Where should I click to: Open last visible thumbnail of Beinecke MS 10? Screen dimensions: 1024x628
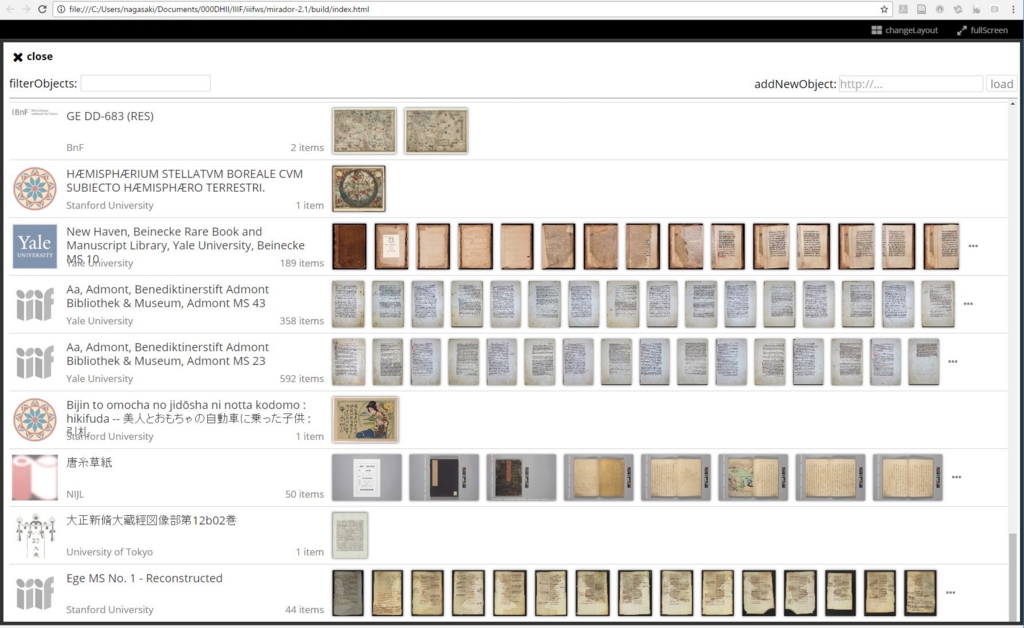(x=942, y=246)
